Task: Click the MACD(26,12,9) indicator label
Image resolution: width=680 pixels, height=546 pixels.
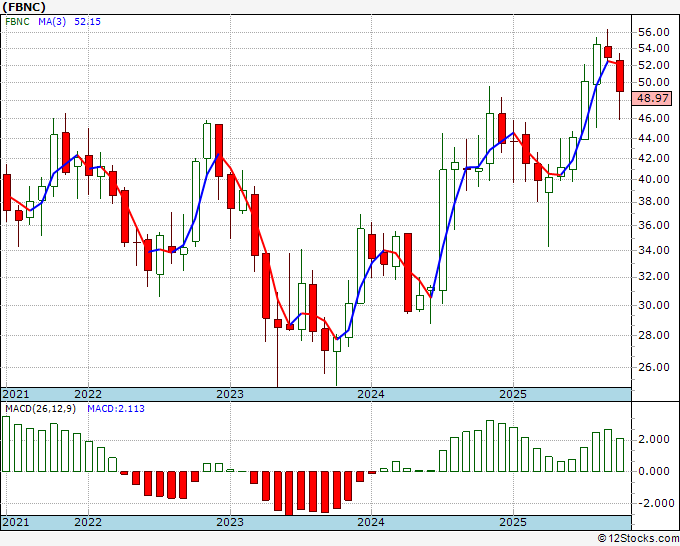Action: point(40,409)
